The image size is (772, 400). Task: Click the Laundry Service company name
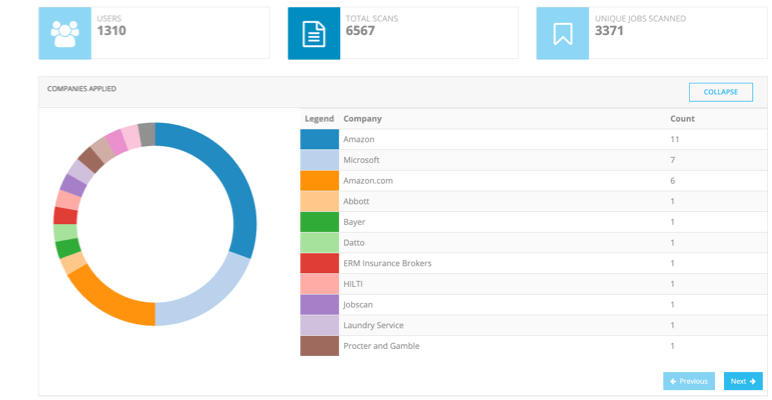coord(374,326)
